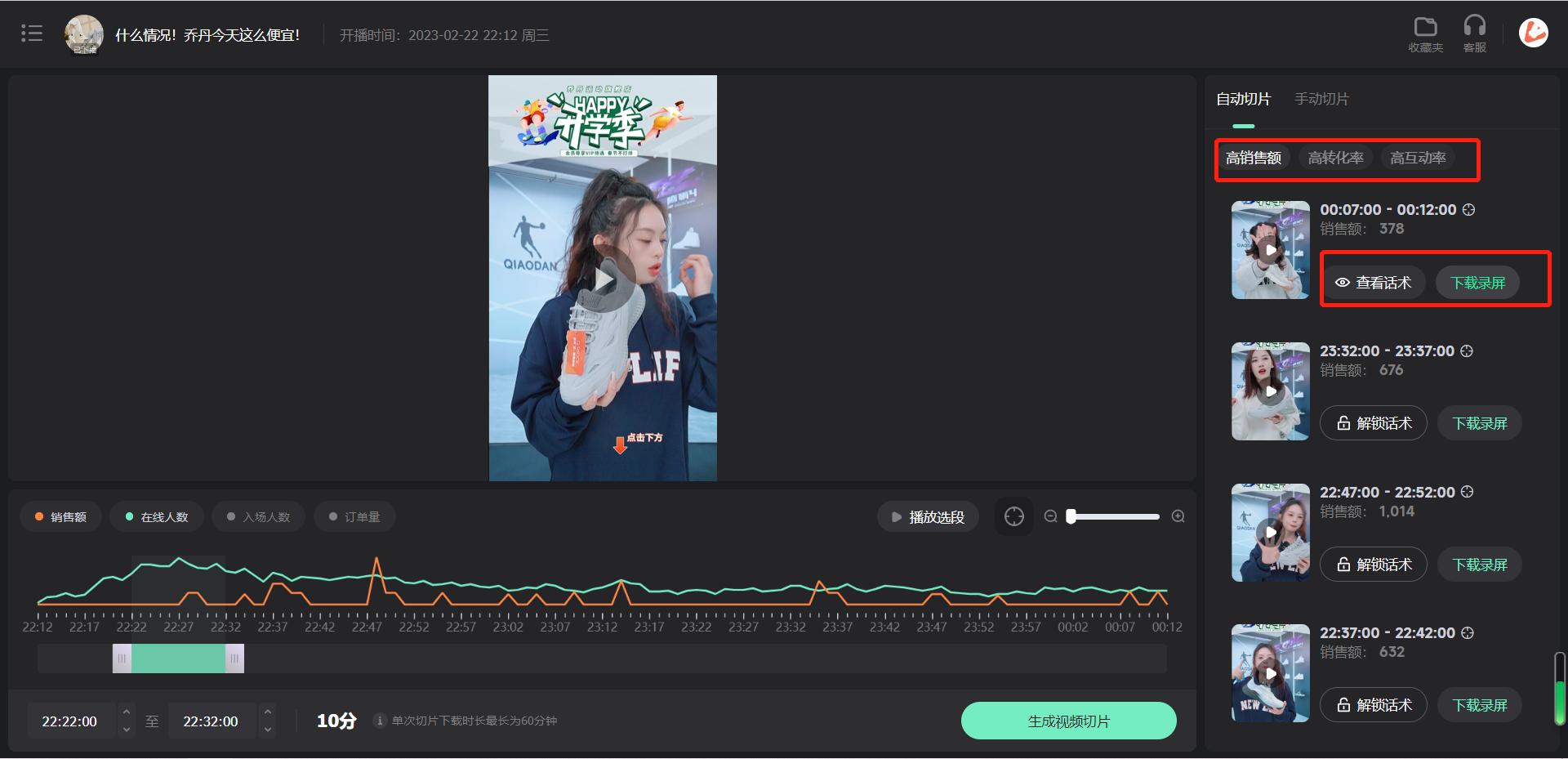Viewport: 1568px width, 759px height.
Task: Toggle the 销售额 metric legend
Action: pos(60,516)
